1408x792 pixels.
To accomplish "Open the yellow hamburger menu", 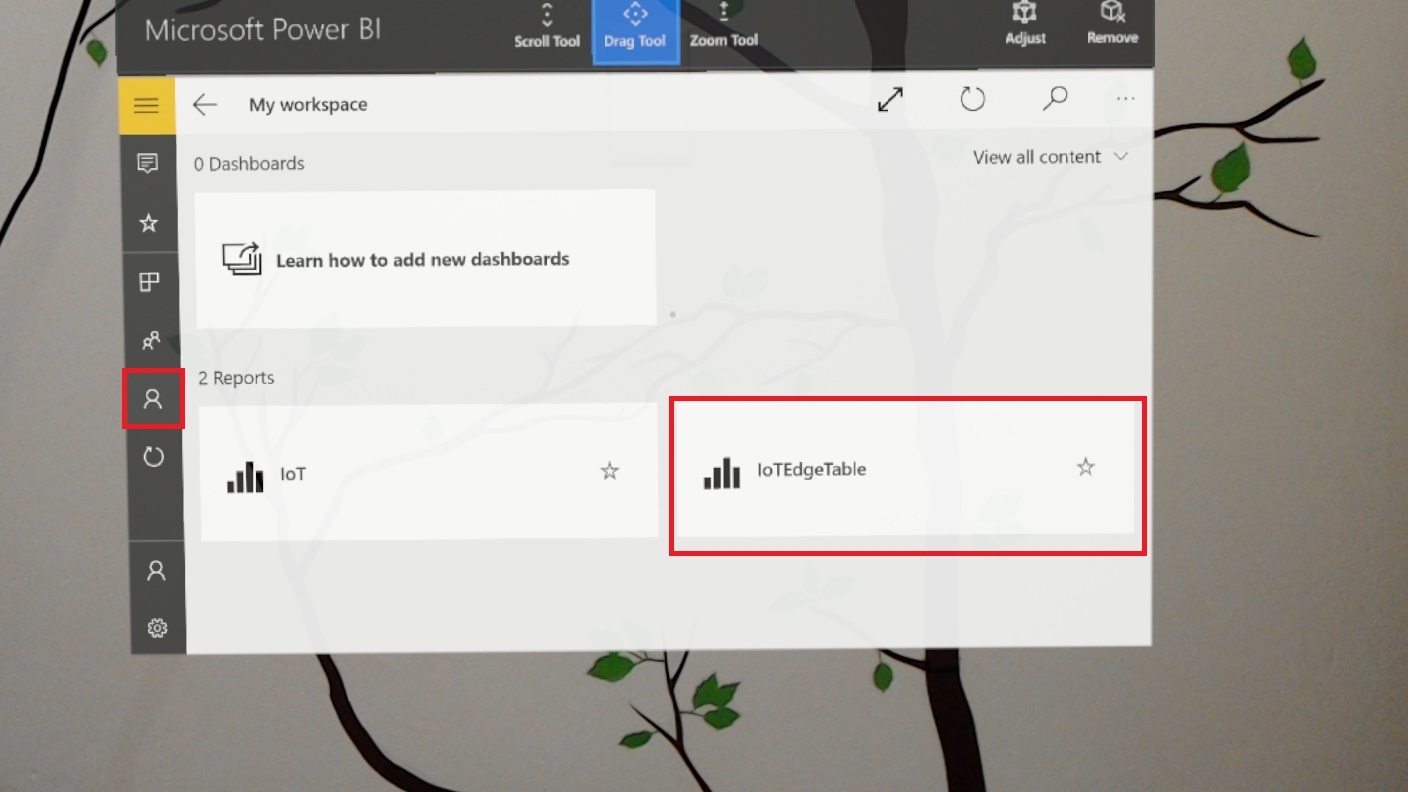I will (x=147, y=105).
